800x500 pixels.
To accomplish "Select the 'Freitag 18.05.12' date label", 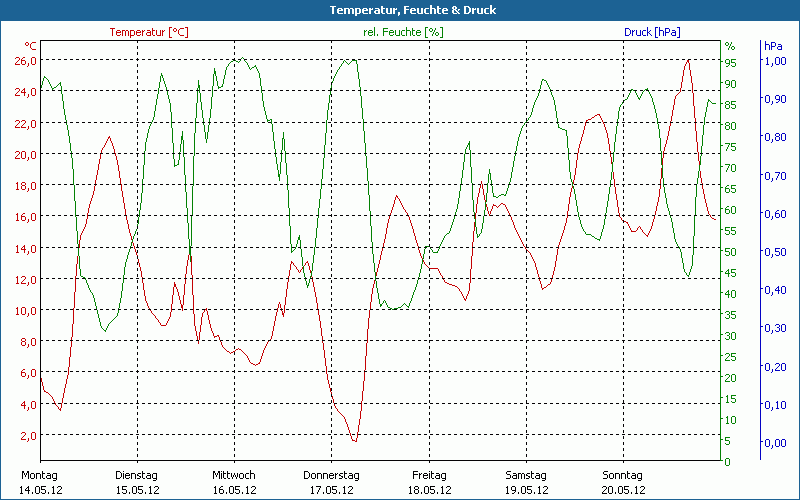I will 428,482.
